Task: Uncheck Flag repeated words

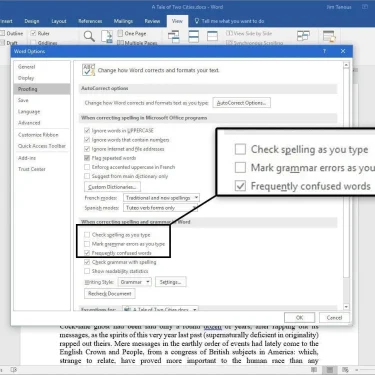Action: pos(87,158)
